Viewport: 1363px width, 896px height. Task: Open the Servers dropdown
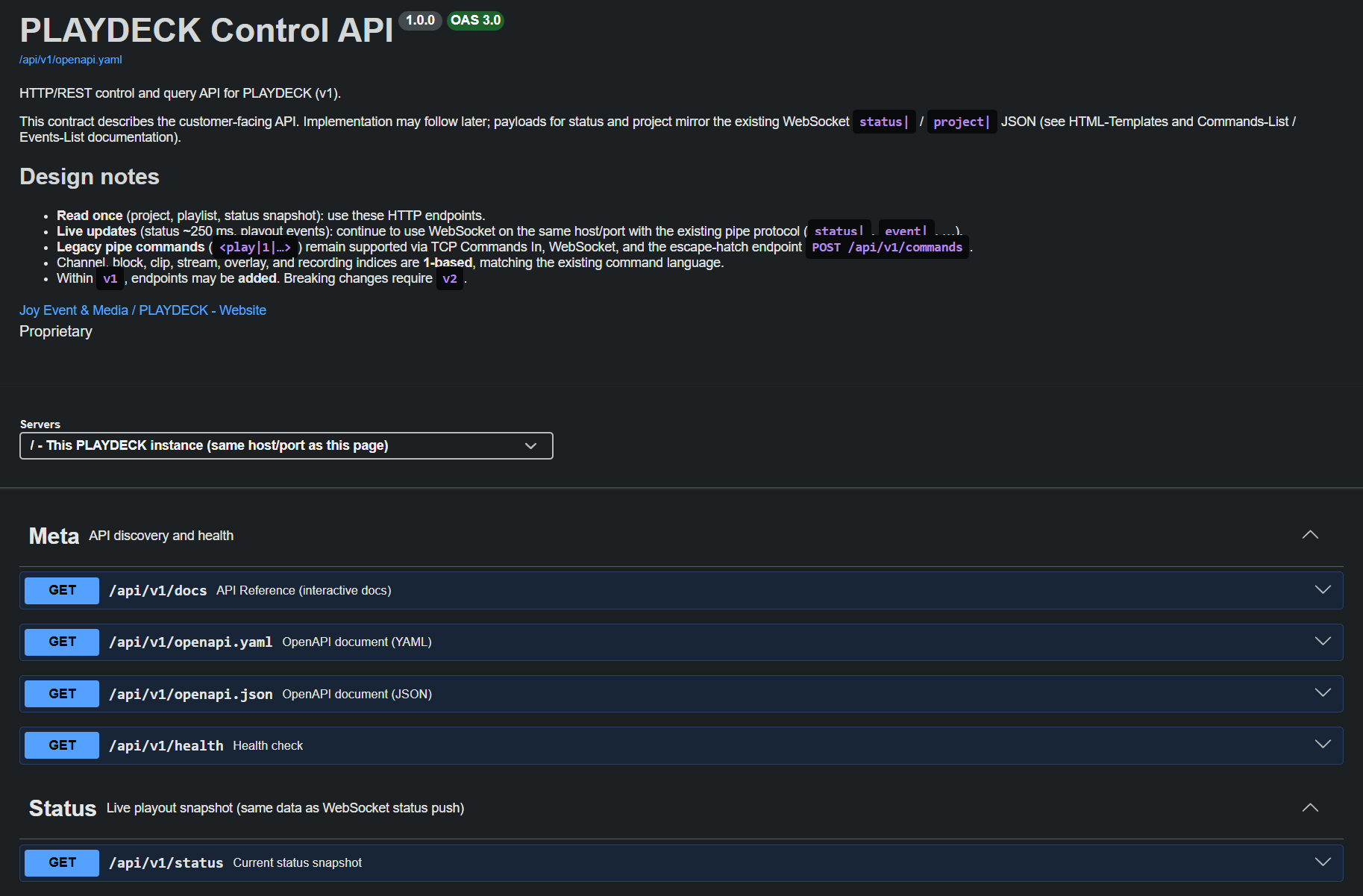pos(286,445)
